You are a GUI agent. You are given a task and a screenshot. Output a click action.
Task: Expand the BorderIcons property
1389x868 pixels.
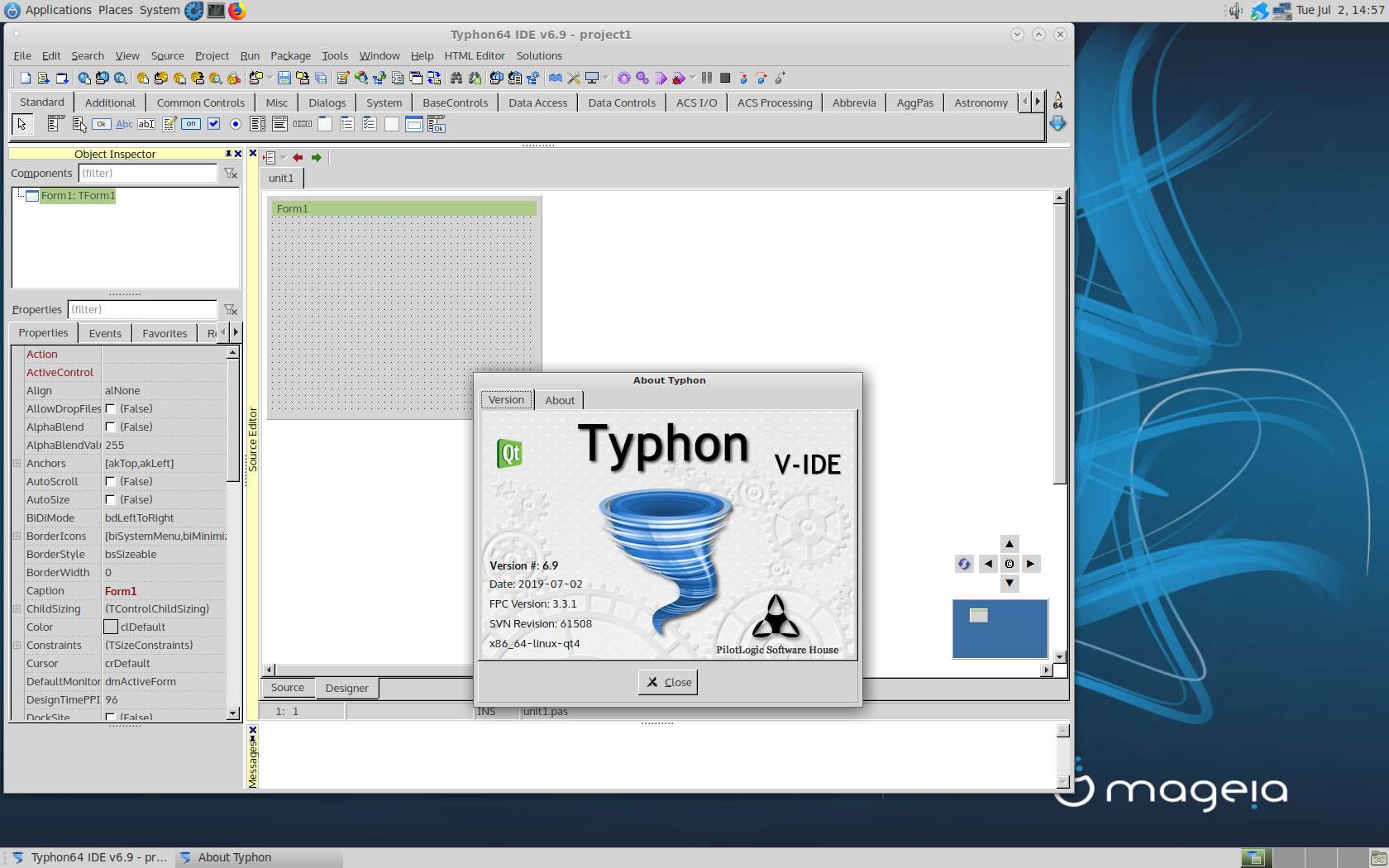pos(17,536)
